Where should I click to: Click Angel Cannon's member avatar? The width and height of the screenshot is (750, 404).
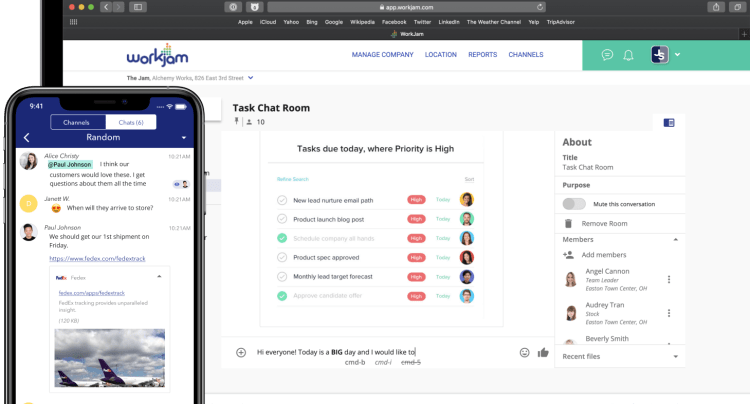pos(570,279)
